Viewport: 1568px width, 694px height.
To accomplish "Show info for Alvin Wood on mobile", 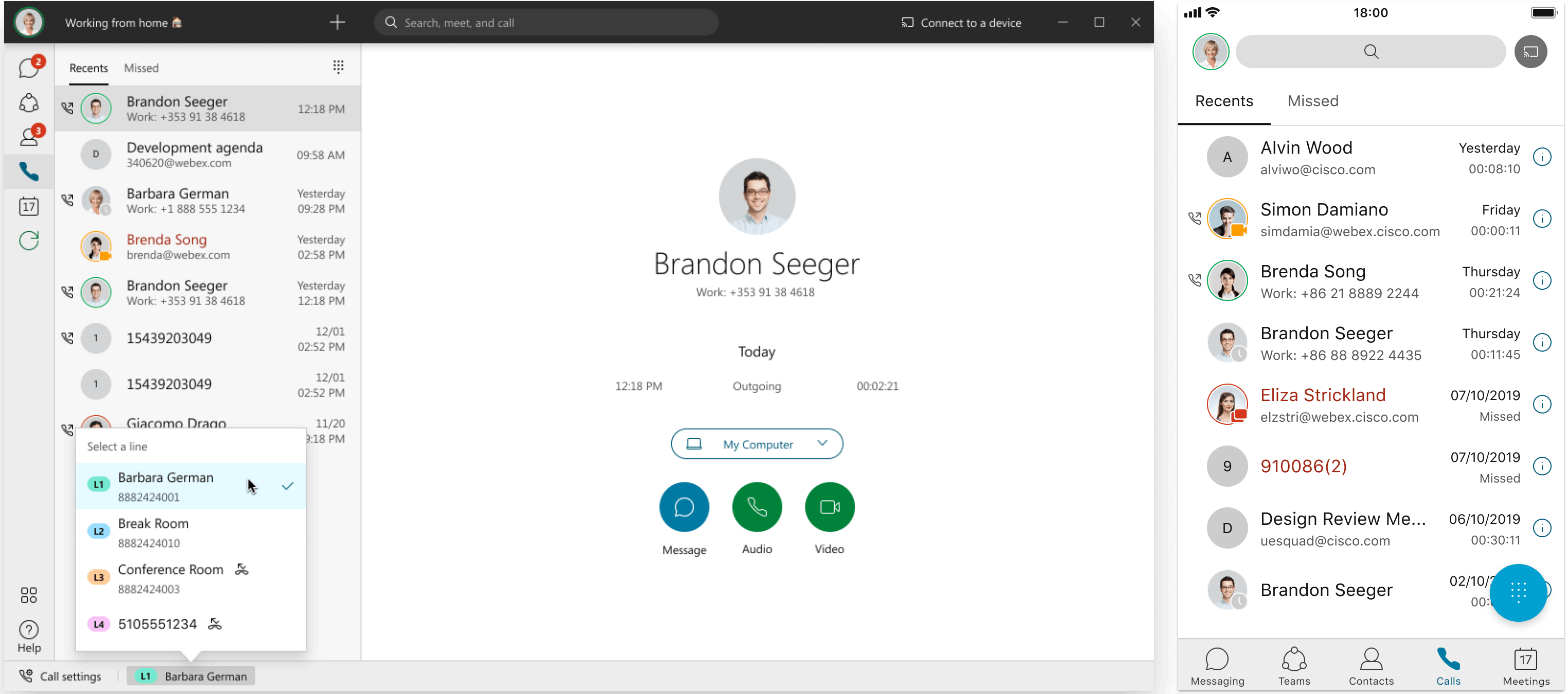I will (1542, 157).
